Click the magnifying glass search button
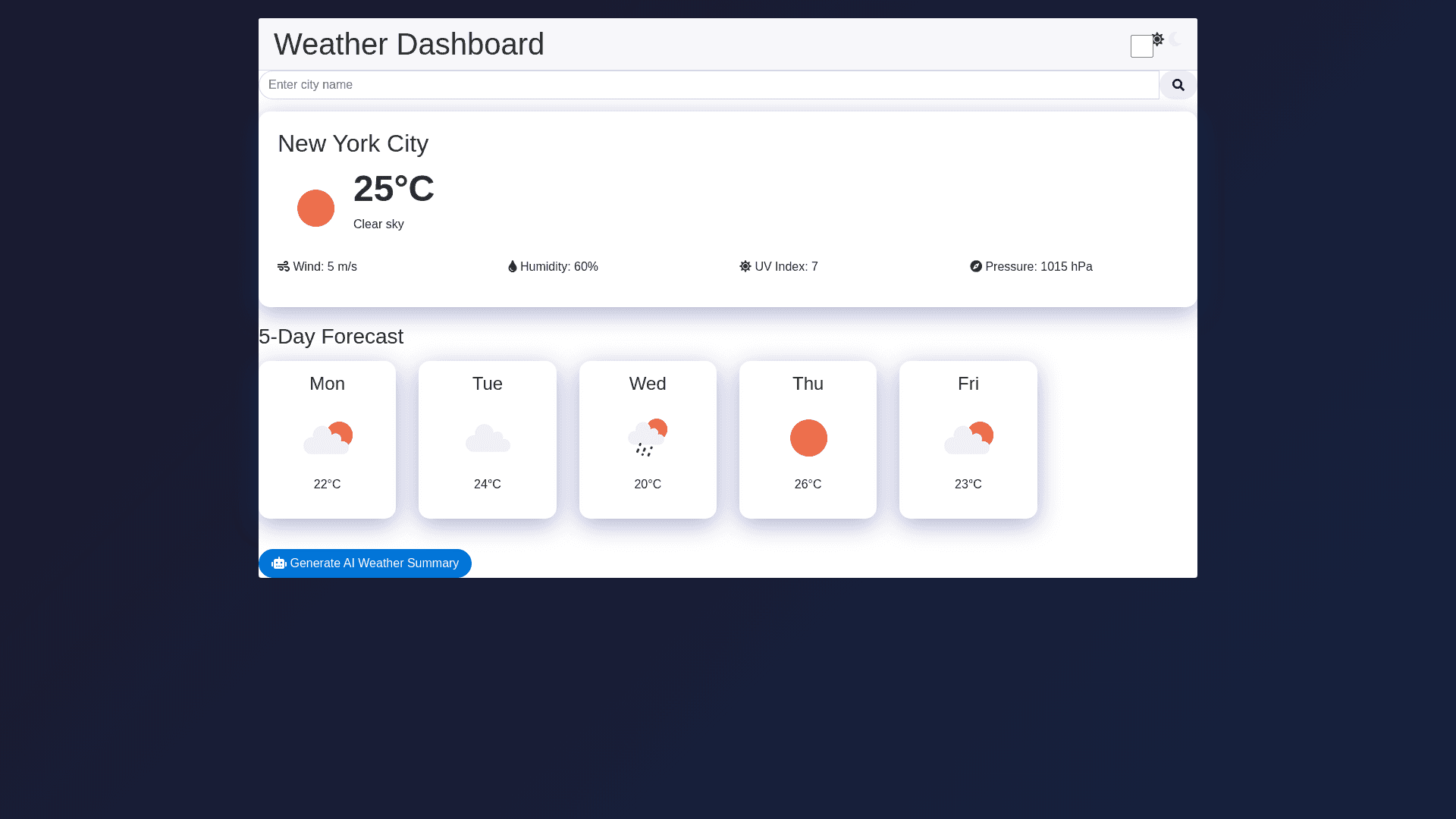1456x819 pixels. coord(1178,85)
